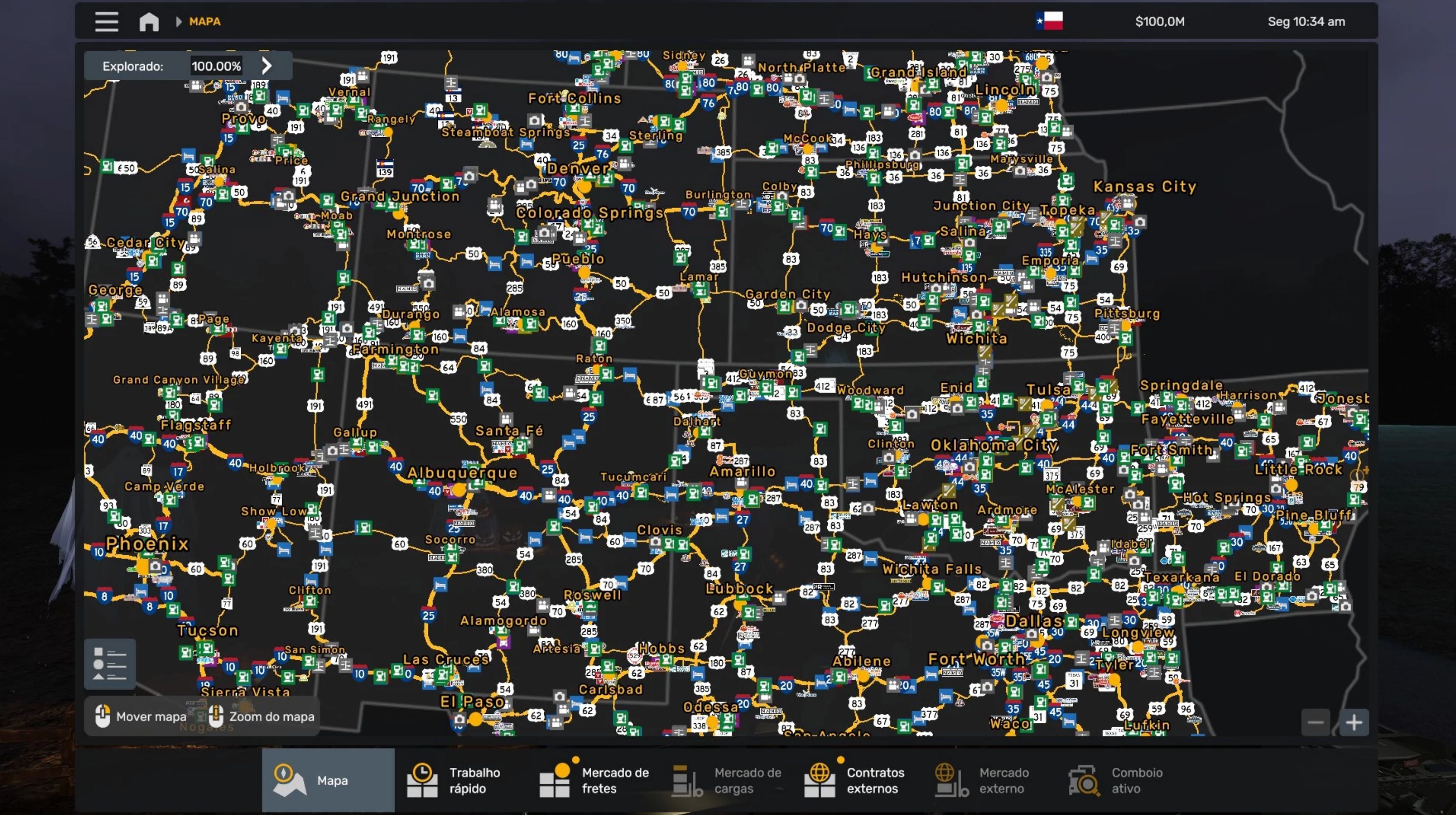
Task: Click the $100,0M balance display
Action: (x=1160, y=21)
